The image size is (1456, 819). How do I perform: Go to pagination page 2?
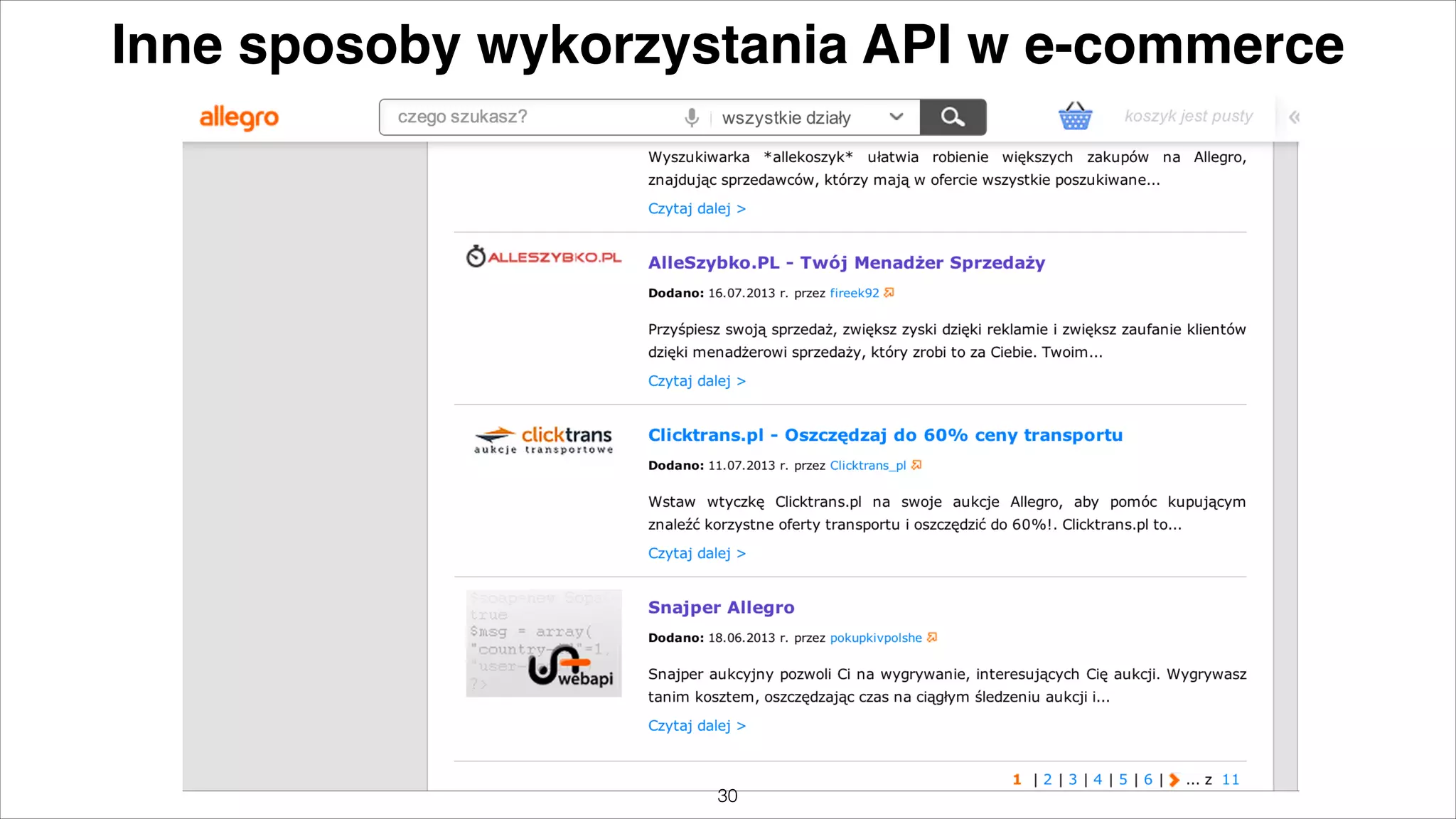[x=1047, y=780]
